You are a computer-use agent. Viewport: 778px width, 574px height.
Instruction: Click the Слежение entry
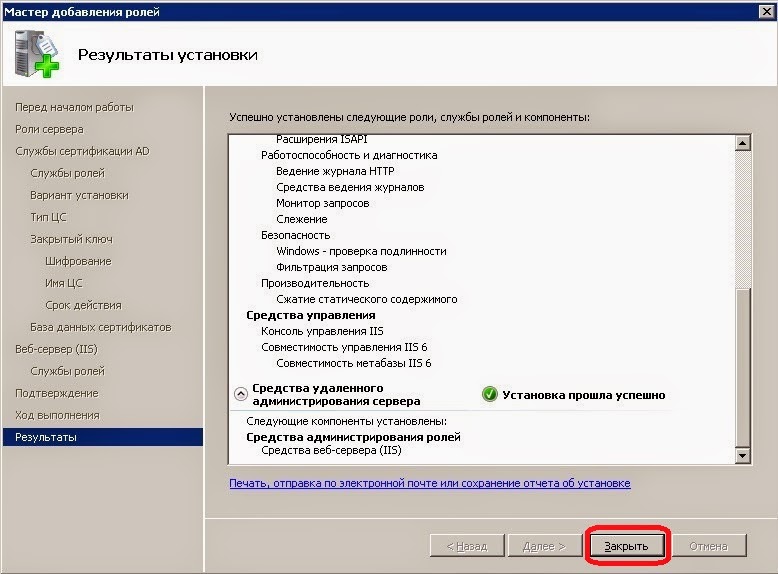click(302, 219)
